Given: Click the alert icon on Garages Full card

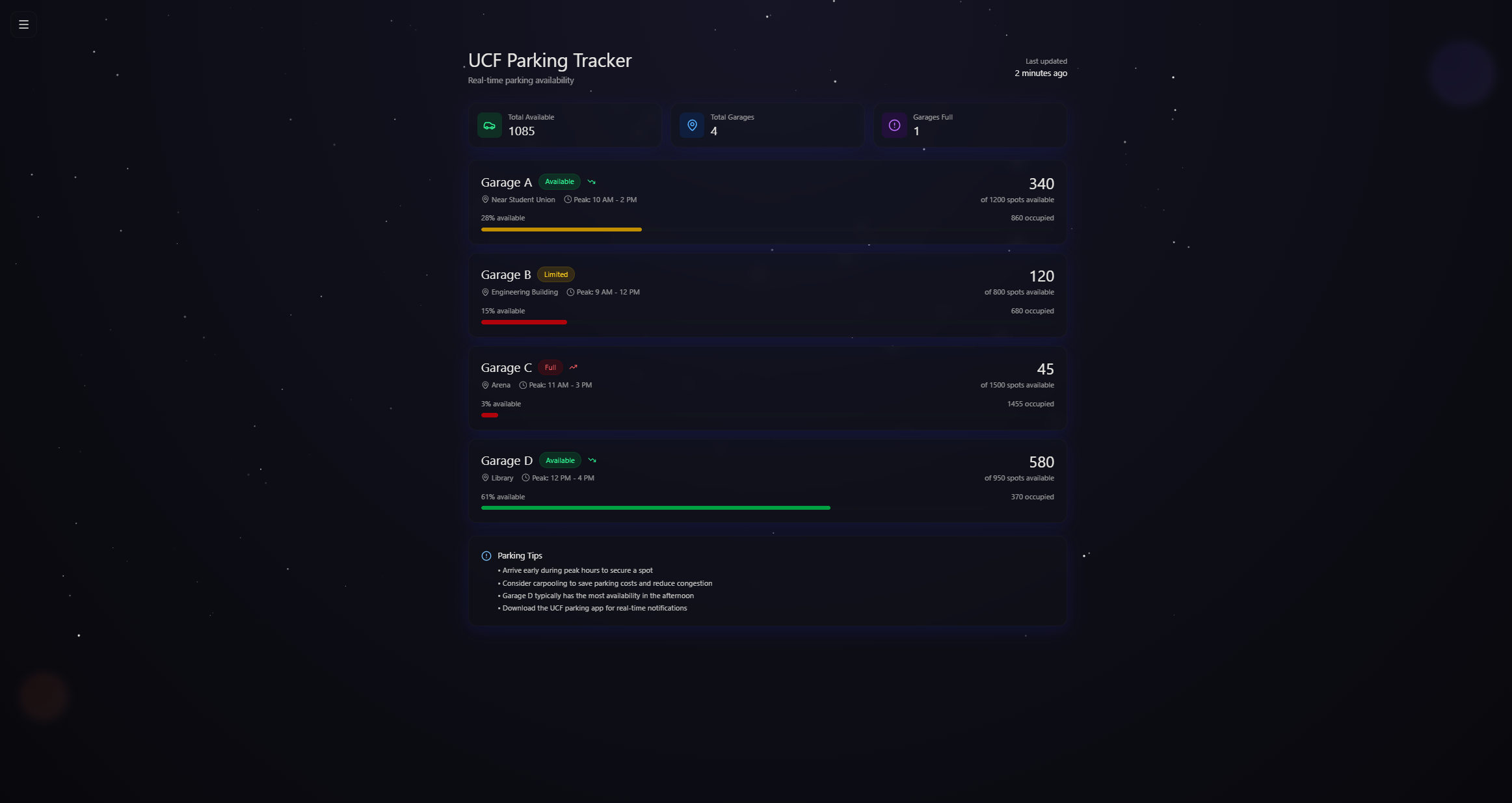Looking at the screenshot, I should pyautogui.click(x=894, y=125).
